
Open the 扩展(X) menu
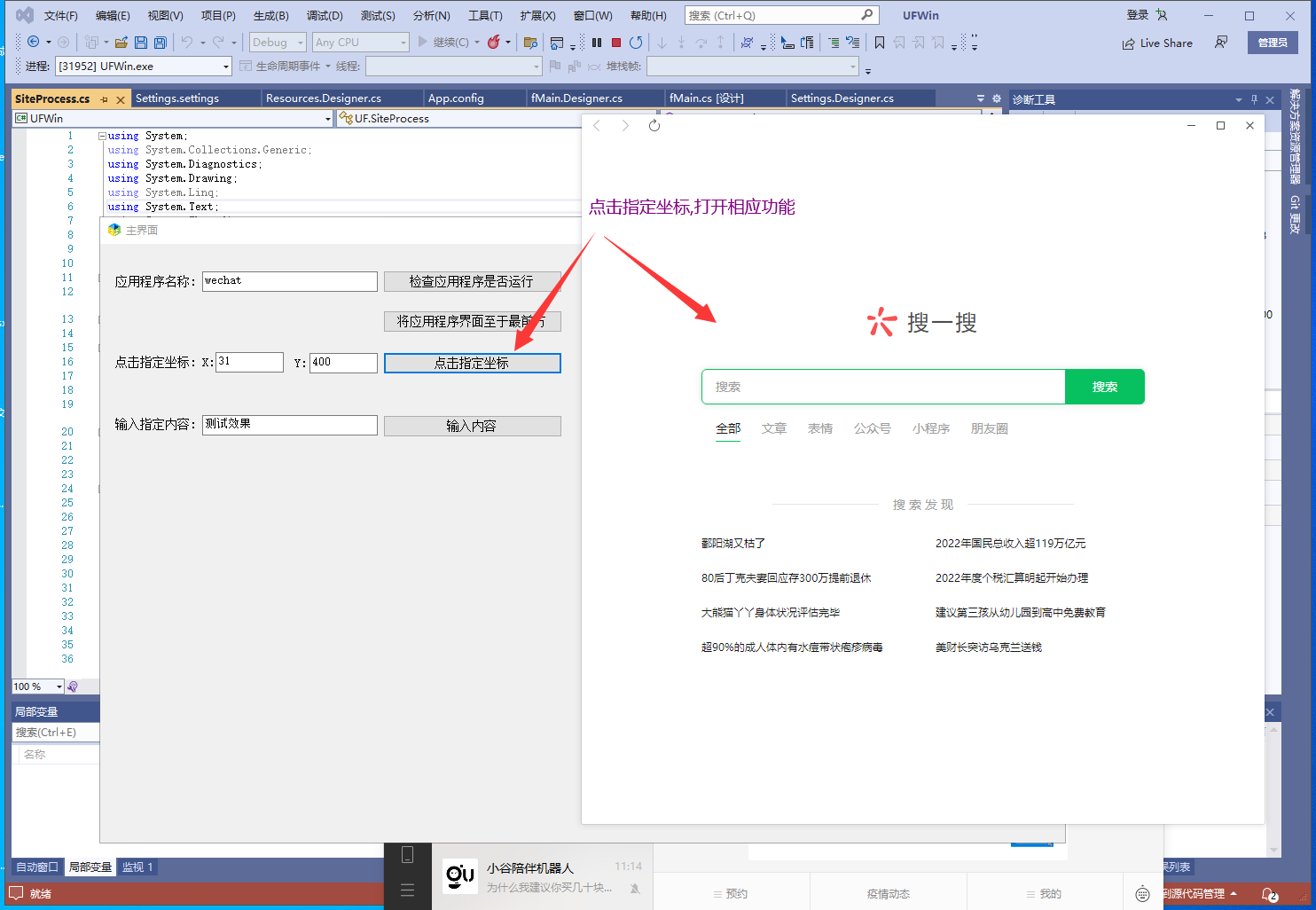click(x=537, y=15)
